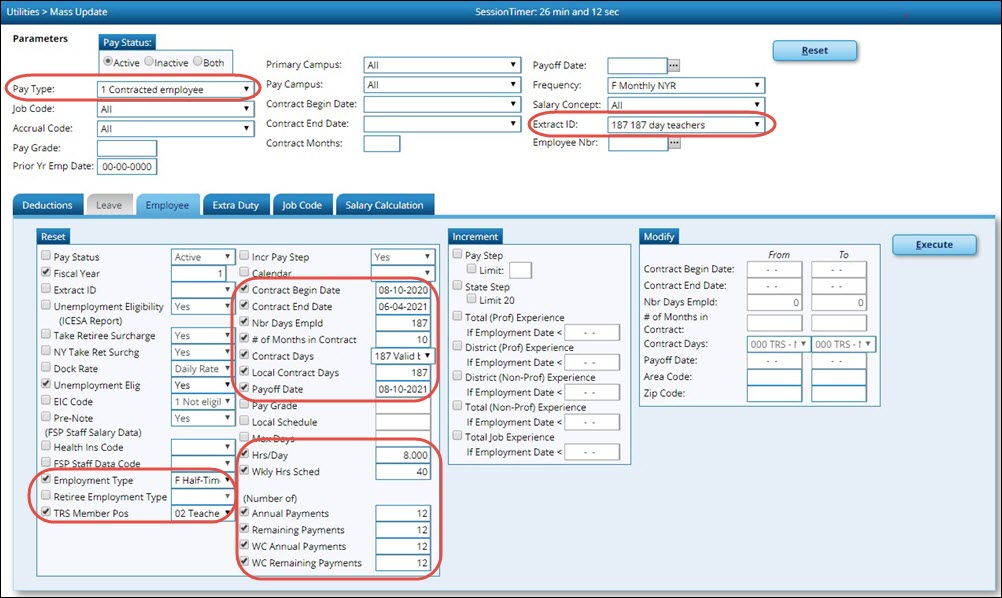Open the Salary Calculation tab

pos(385,205)
